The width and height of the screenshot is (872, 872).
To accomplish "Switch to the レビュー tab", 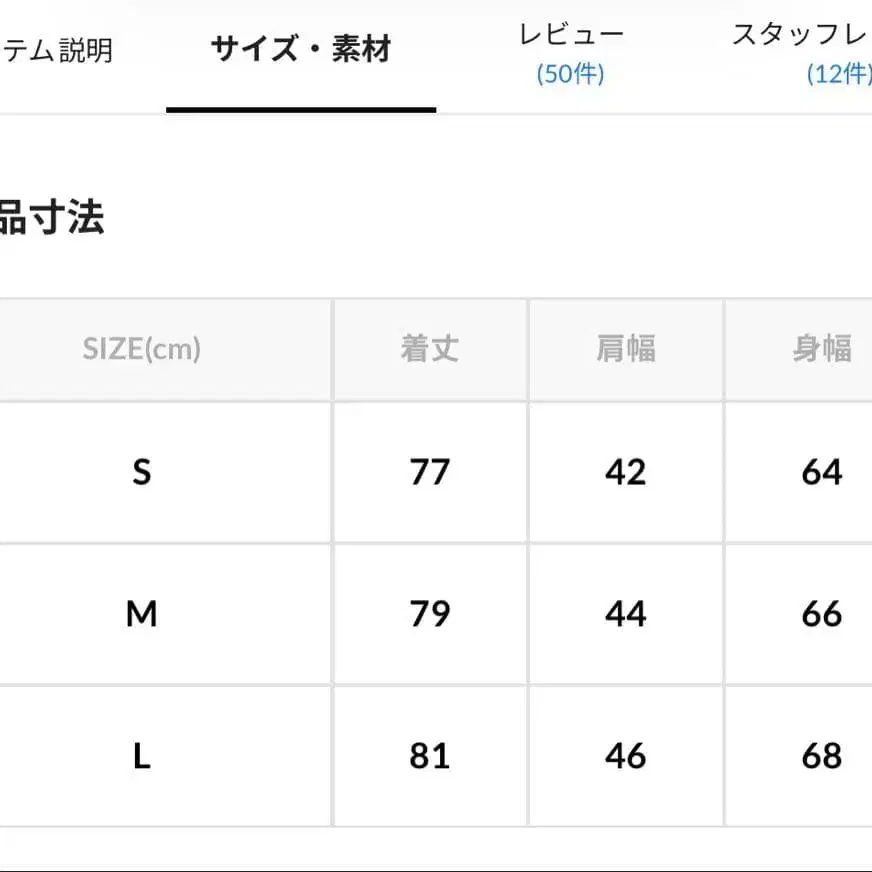I will (x=571, y=35).
